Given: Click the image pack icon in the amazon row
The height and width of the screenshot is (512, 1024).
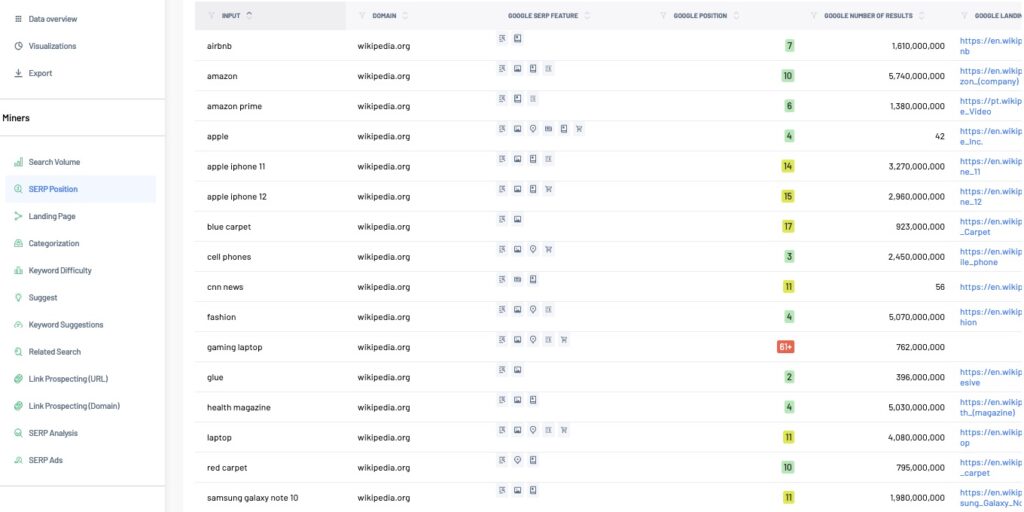Looking at the screenshot, I should click(517, 69).
